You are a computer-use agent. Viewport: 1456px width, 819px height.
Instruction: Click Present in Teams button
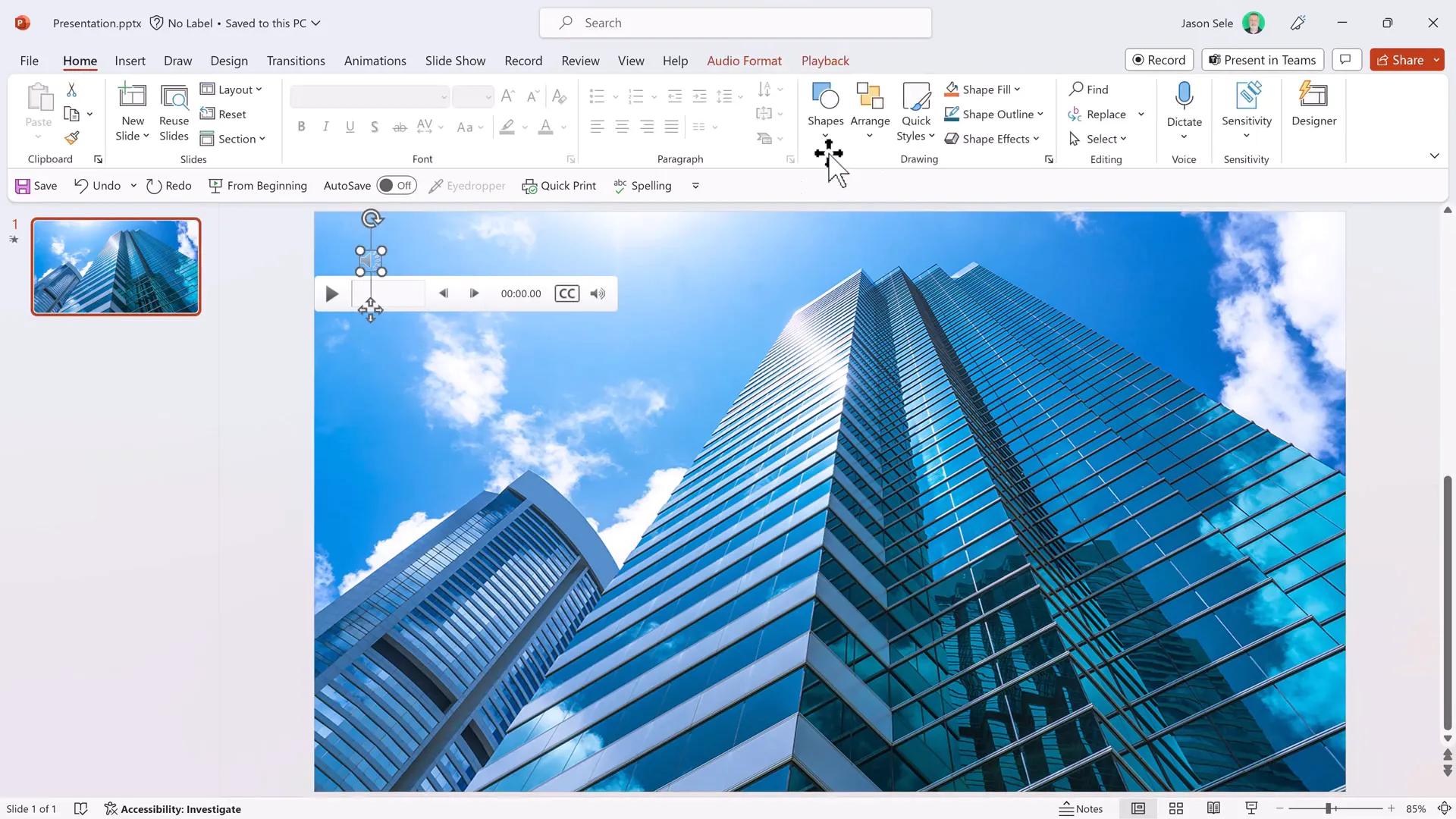tap(1263, 60)
